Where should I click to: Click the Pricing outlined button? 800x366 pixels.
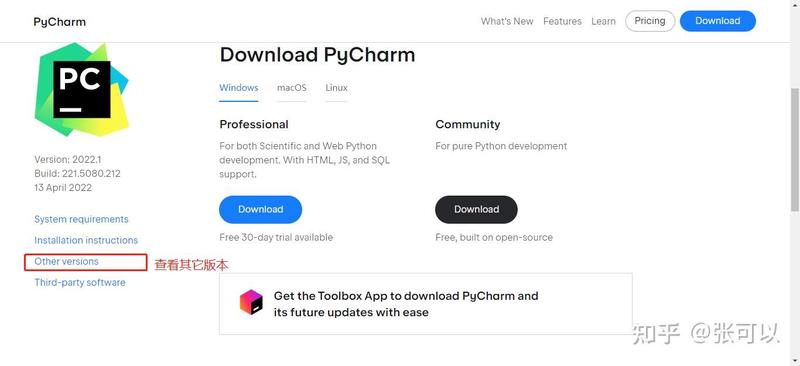click(x=650, y=21)
